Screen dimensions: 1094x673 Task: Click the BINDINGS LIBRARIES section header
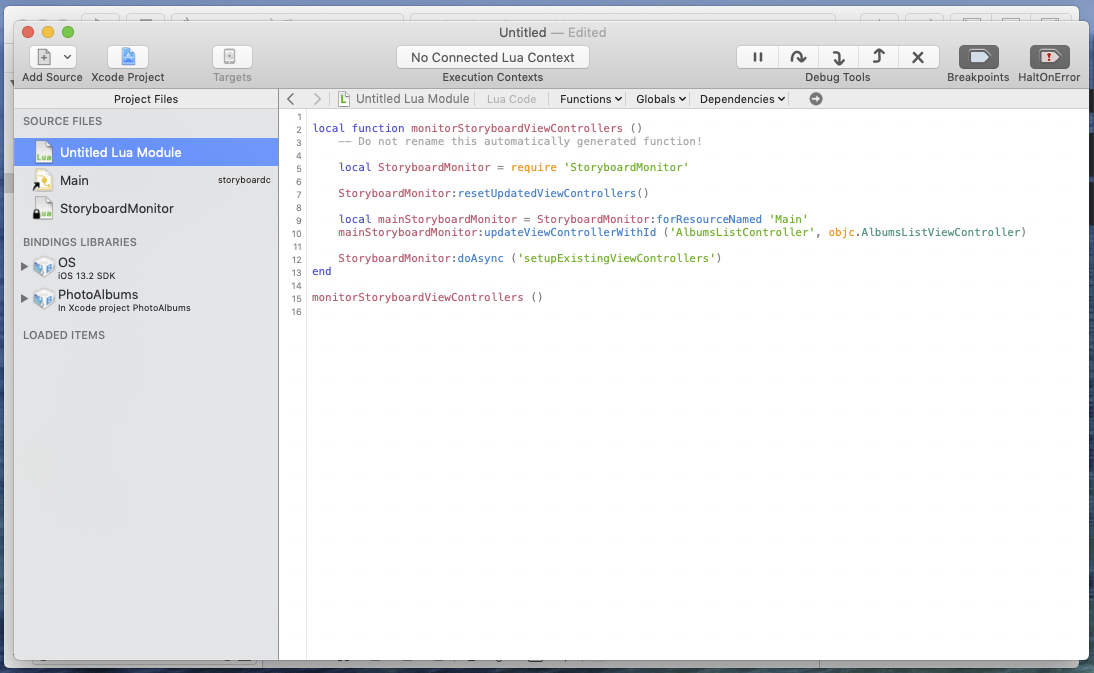(80, 242)
